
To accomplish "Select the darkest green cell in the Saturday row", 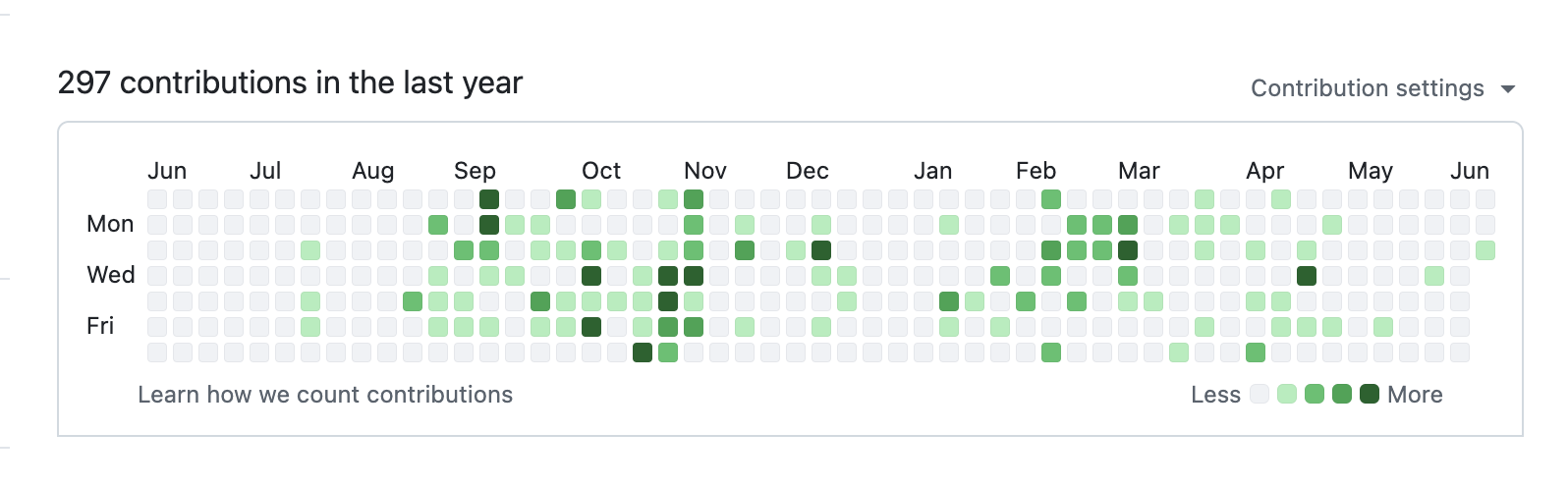I will (643, 352).
